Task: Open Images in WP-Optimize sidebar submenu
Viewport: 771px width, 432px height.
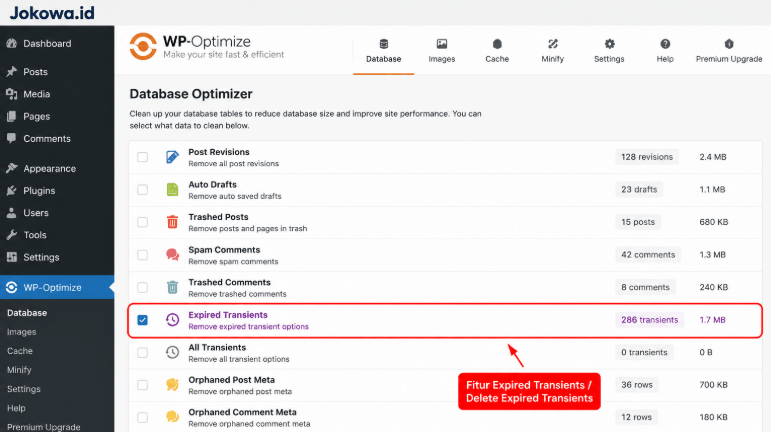Action: [22, 332]
